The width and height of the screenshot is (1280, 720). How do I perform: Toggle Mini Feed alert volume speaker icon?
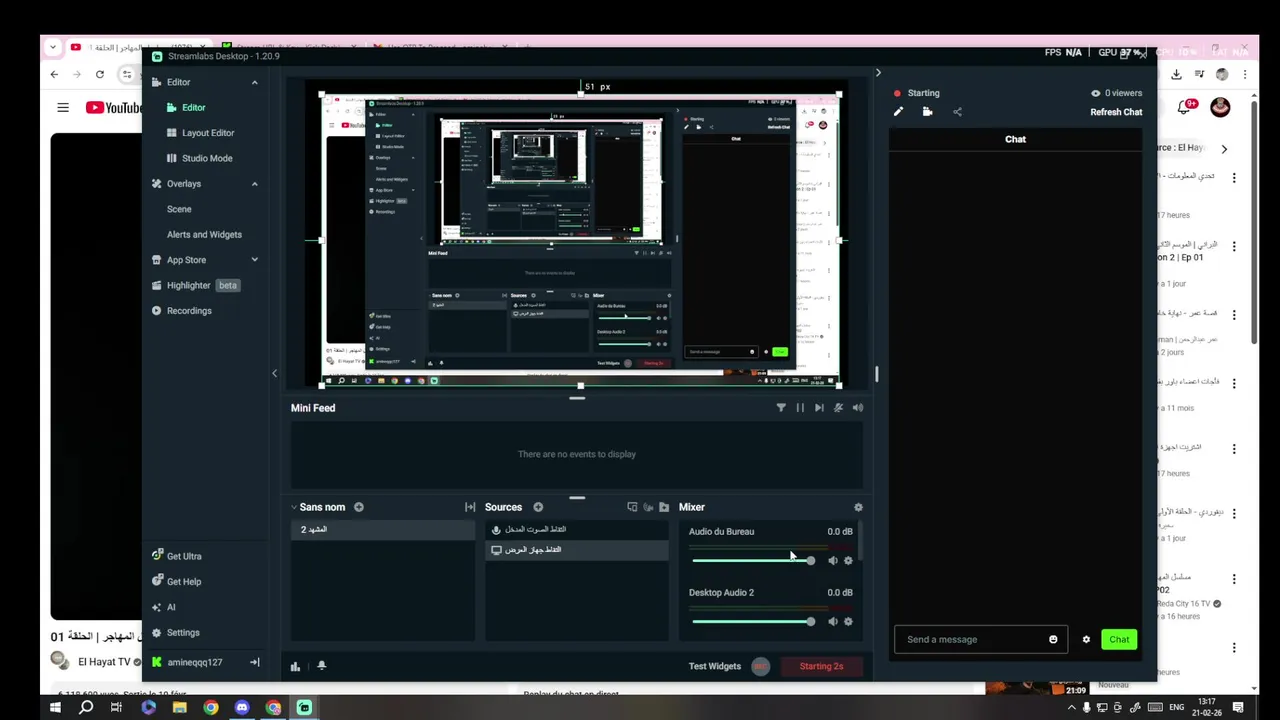tap(857, 408)
